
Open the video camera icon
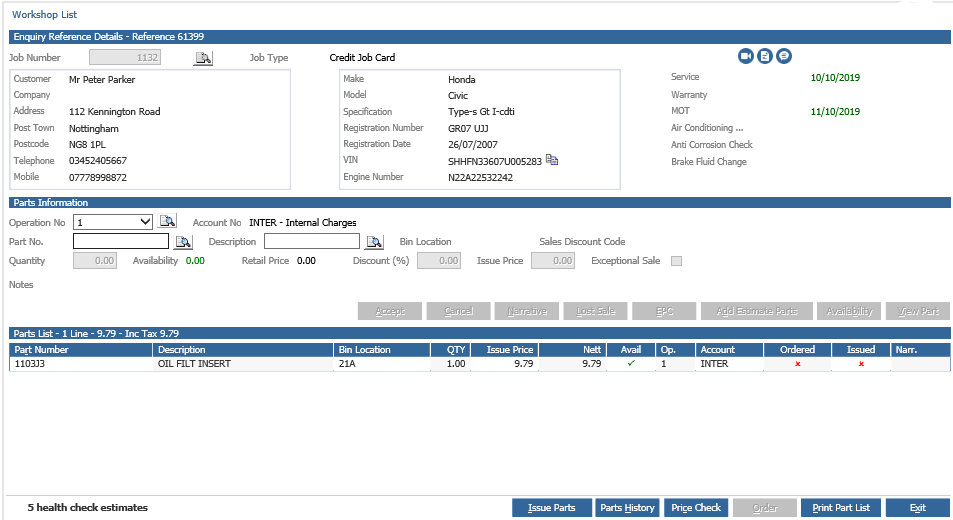point(746,56)
